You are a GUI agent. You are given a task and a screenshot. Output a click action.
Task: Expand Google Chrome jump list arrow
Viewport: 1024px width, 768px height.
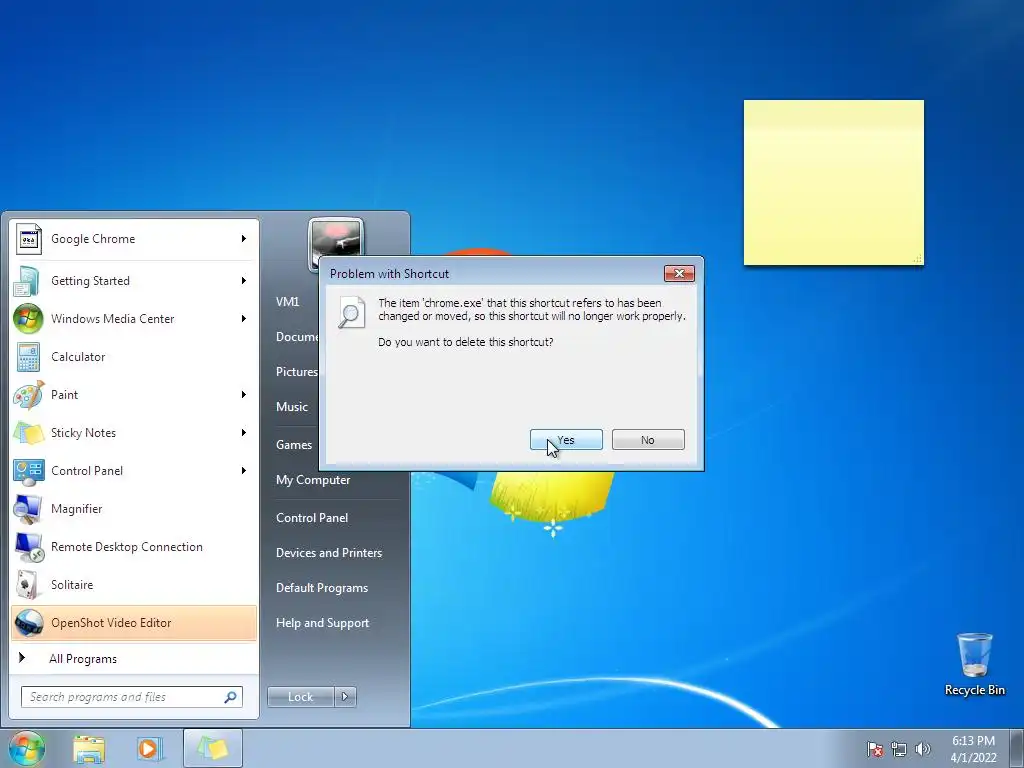[x=244, y=239]
